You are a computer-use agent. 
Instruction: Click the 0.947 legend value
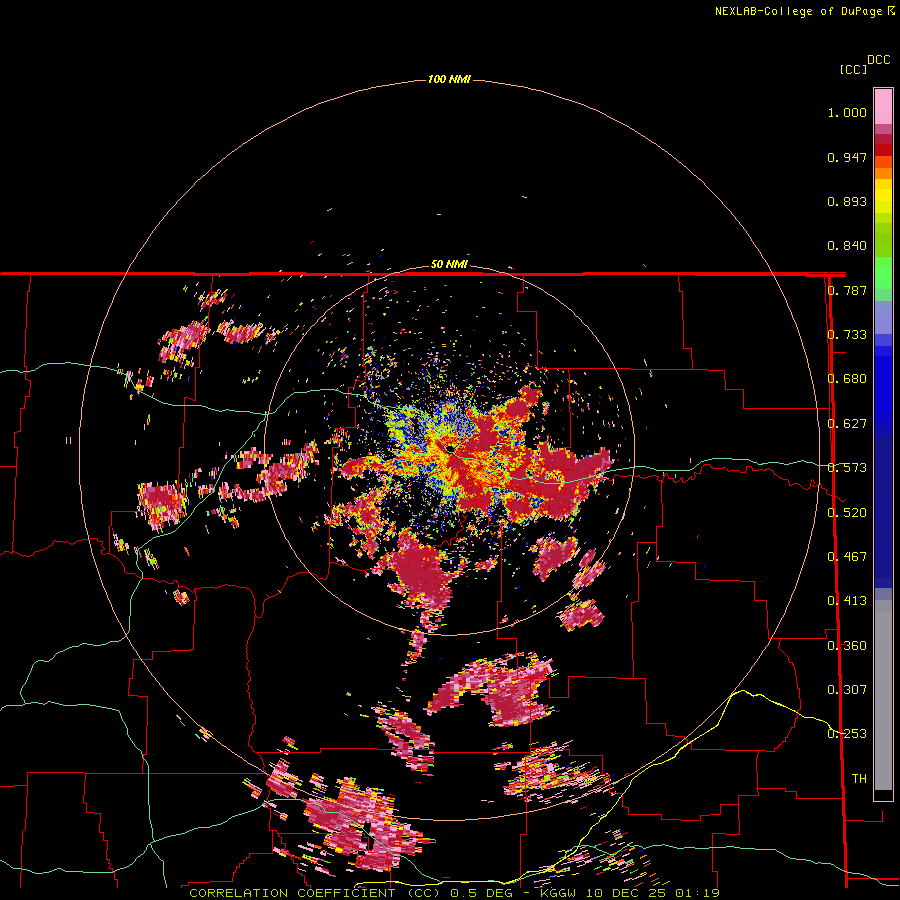coord(847,157)
